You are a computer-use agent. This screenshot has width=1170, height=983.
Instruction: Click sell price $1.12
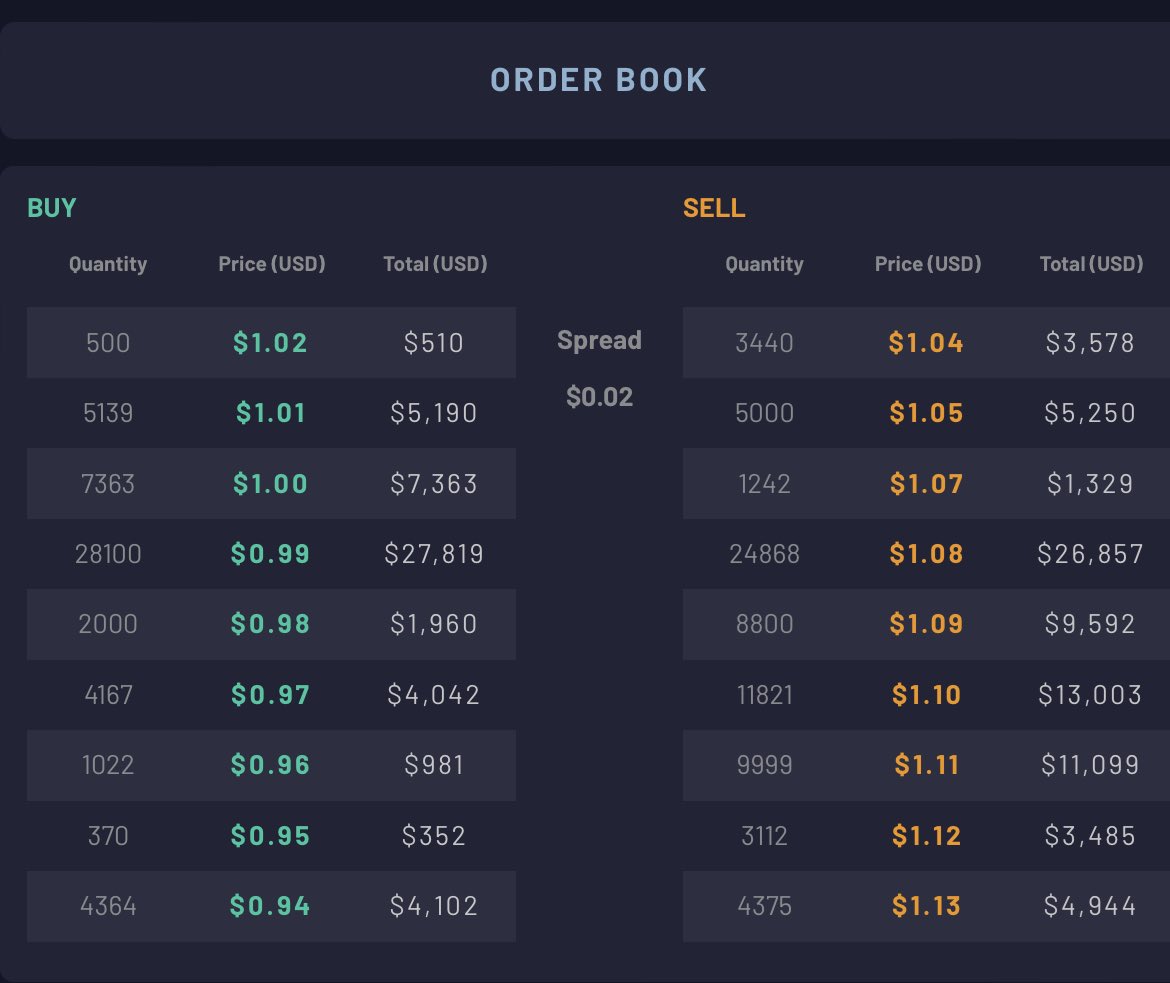click(926, 836)
